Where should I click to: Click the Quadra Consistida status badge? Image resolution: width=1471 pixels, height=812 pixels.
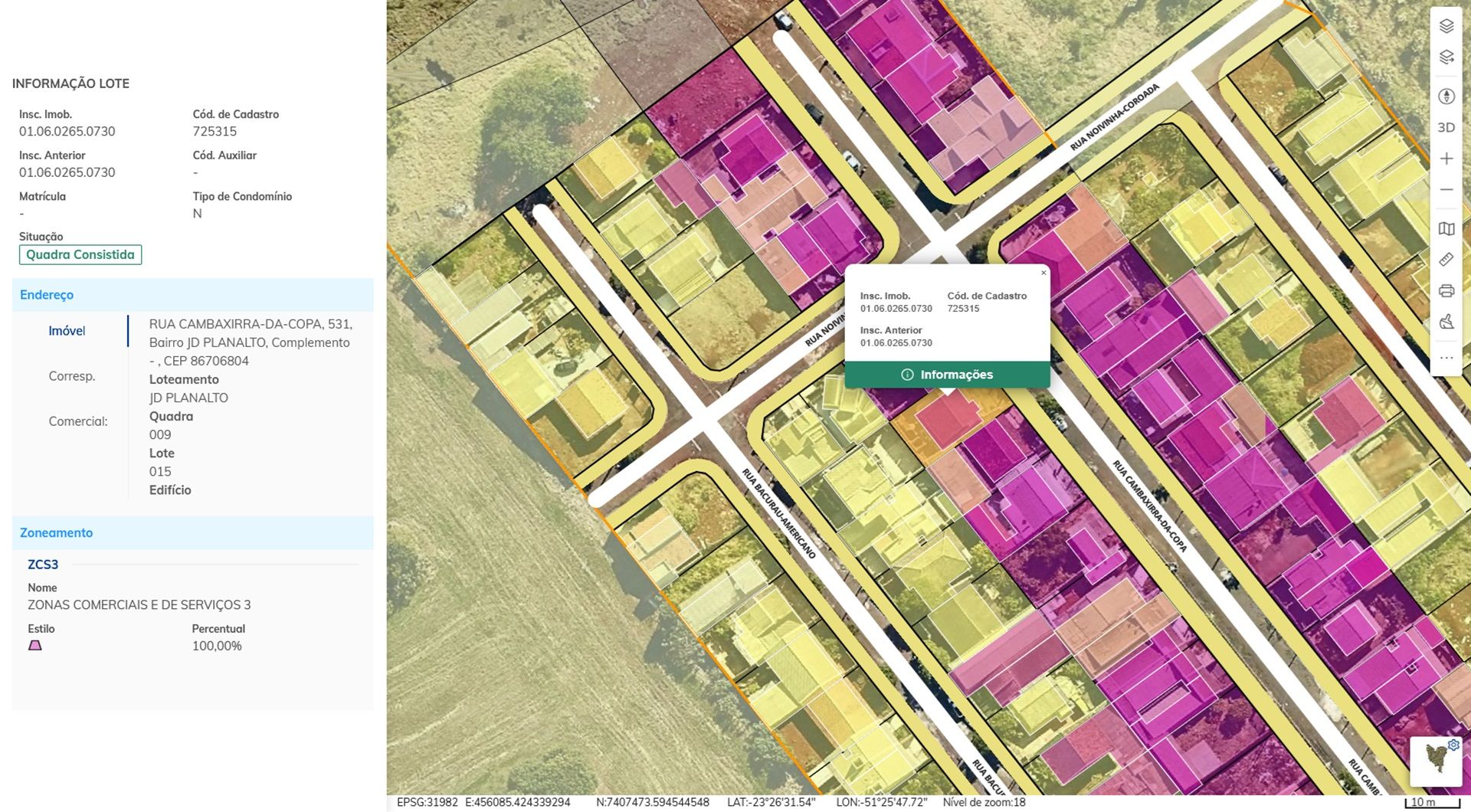click(x=80, y=255)
